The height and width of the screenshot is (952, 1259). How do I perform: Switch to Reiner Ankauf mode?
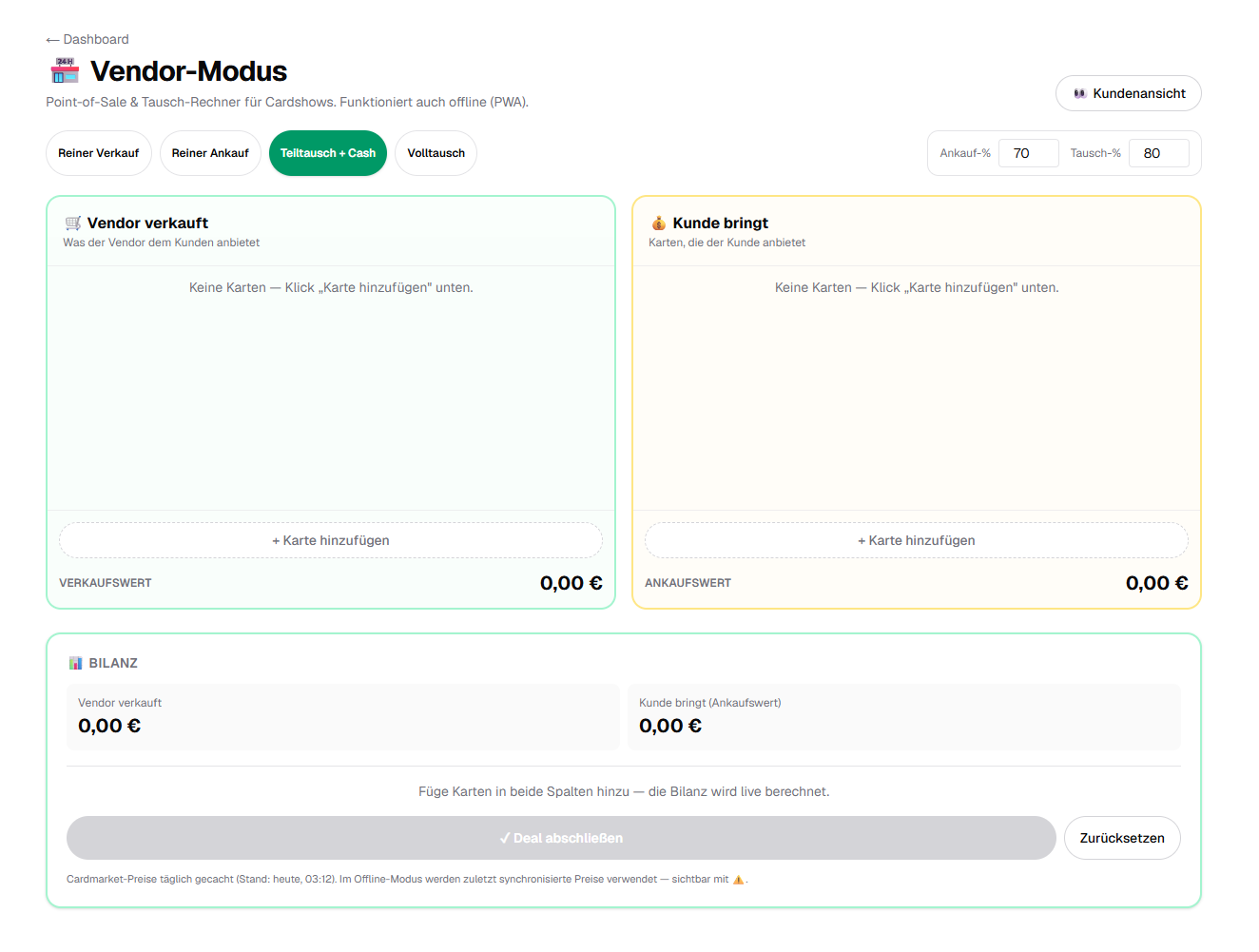pyautogui.click(x=210, y=153)
